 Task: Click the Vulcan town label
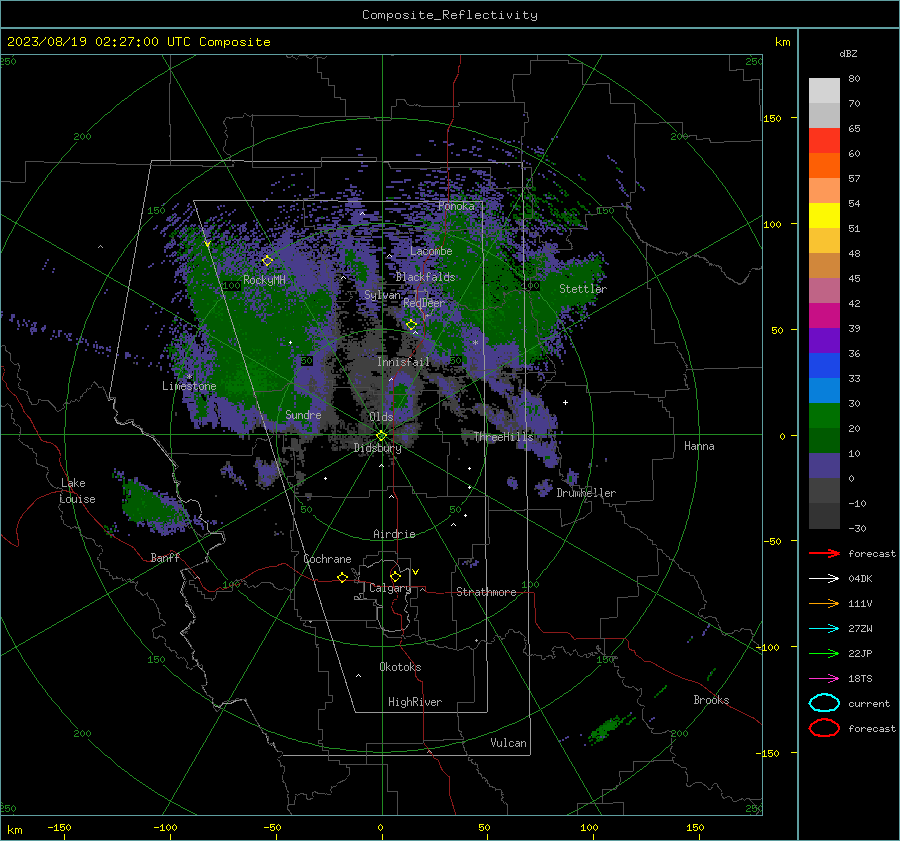508,743
